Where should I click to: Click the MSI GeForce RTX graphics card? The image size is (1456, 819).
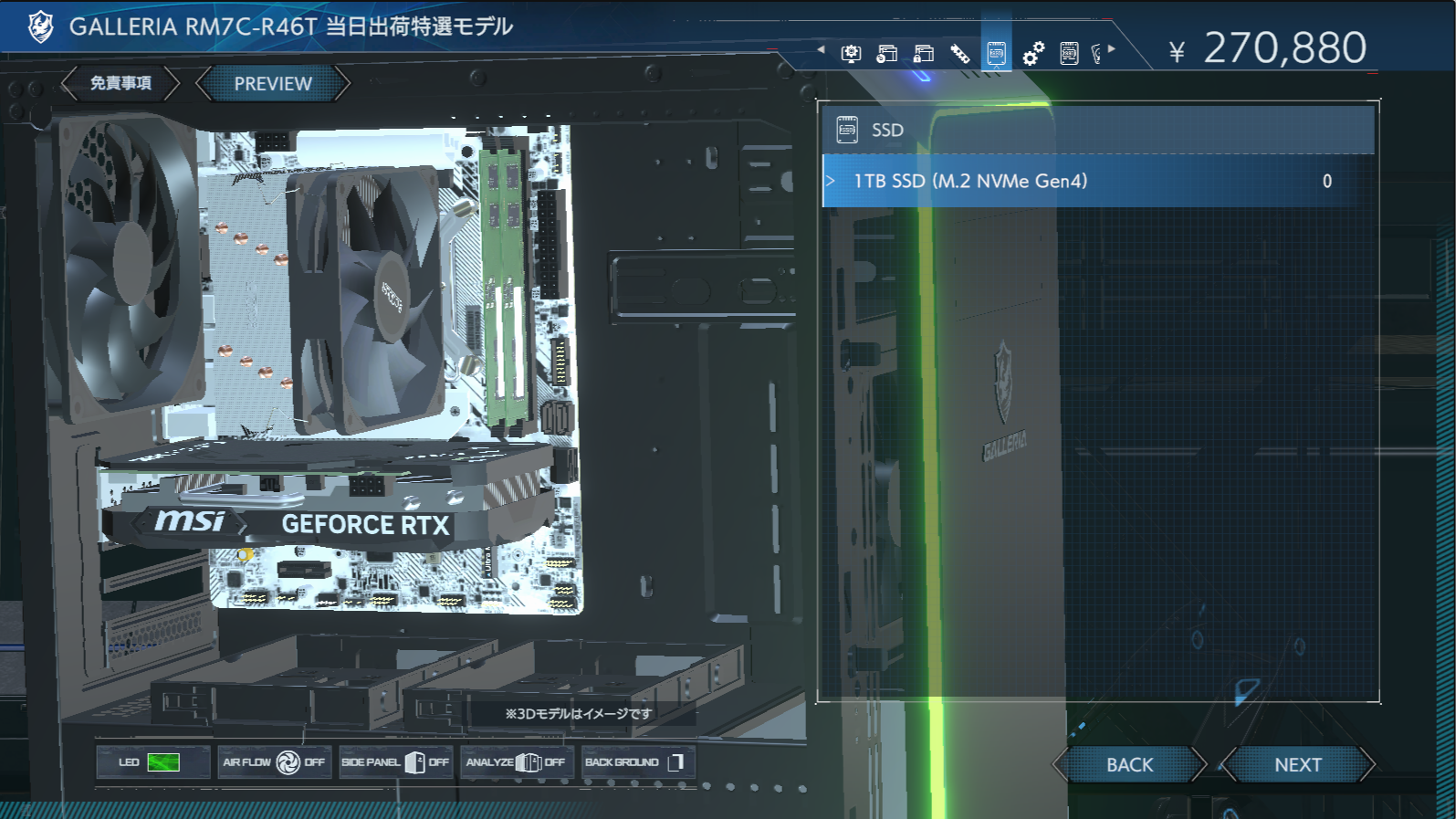[x=329, y=498]
